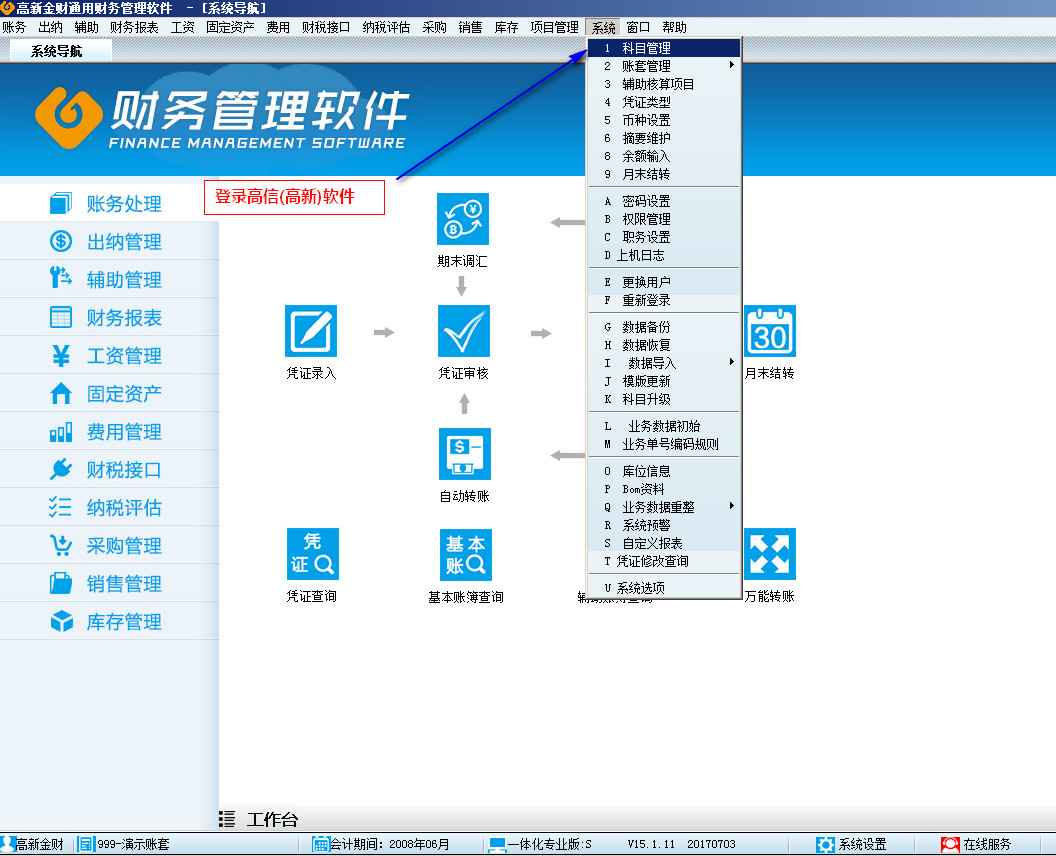1056x856 pixels.
Task: Open the 万能转账 transfer icon
Action: point(769,554)
